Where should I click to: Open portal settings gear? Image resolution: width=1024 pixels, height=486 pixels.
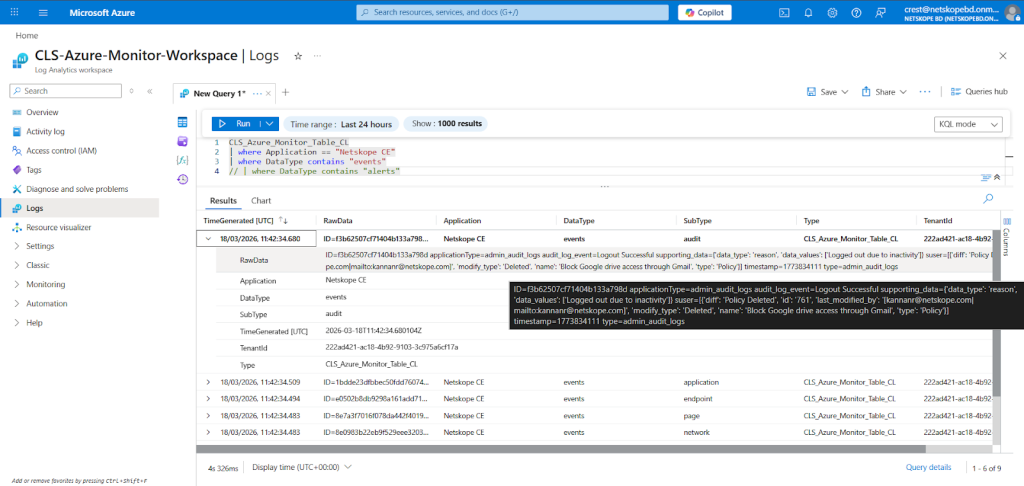coord(832,12)
